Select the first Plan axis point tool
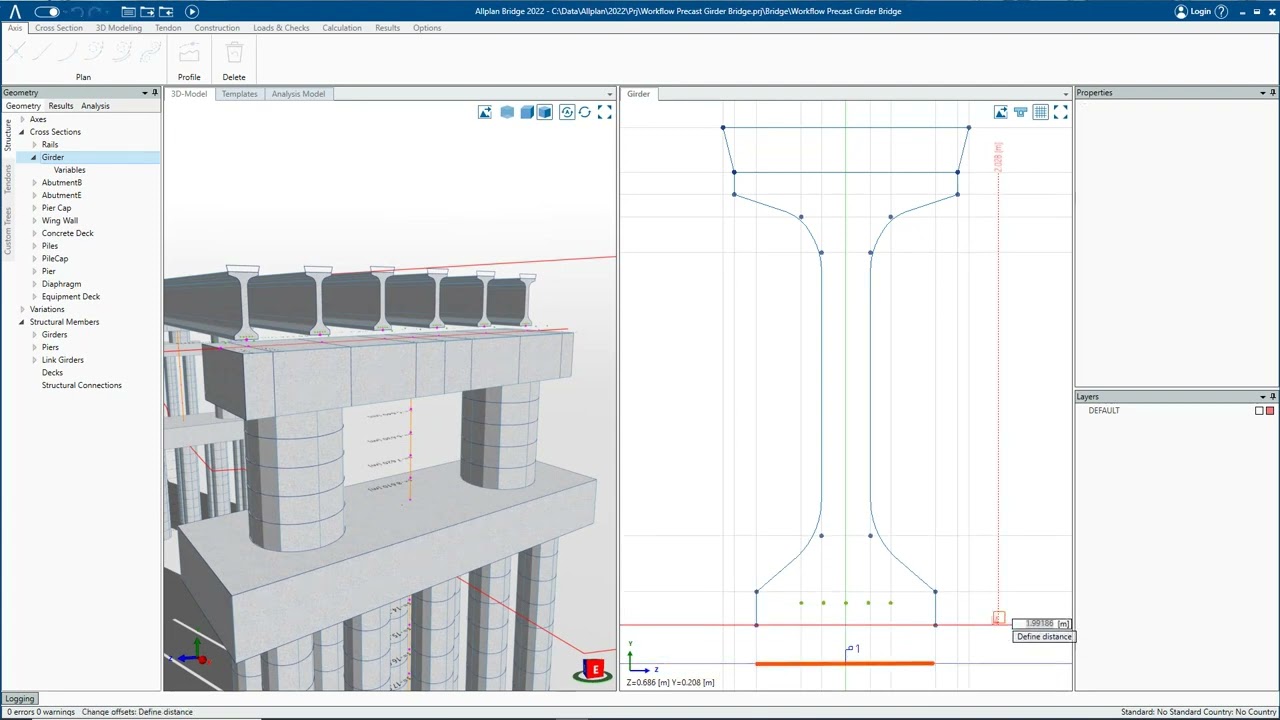Viewport: 1280px width, 720px height. (17, 51)
